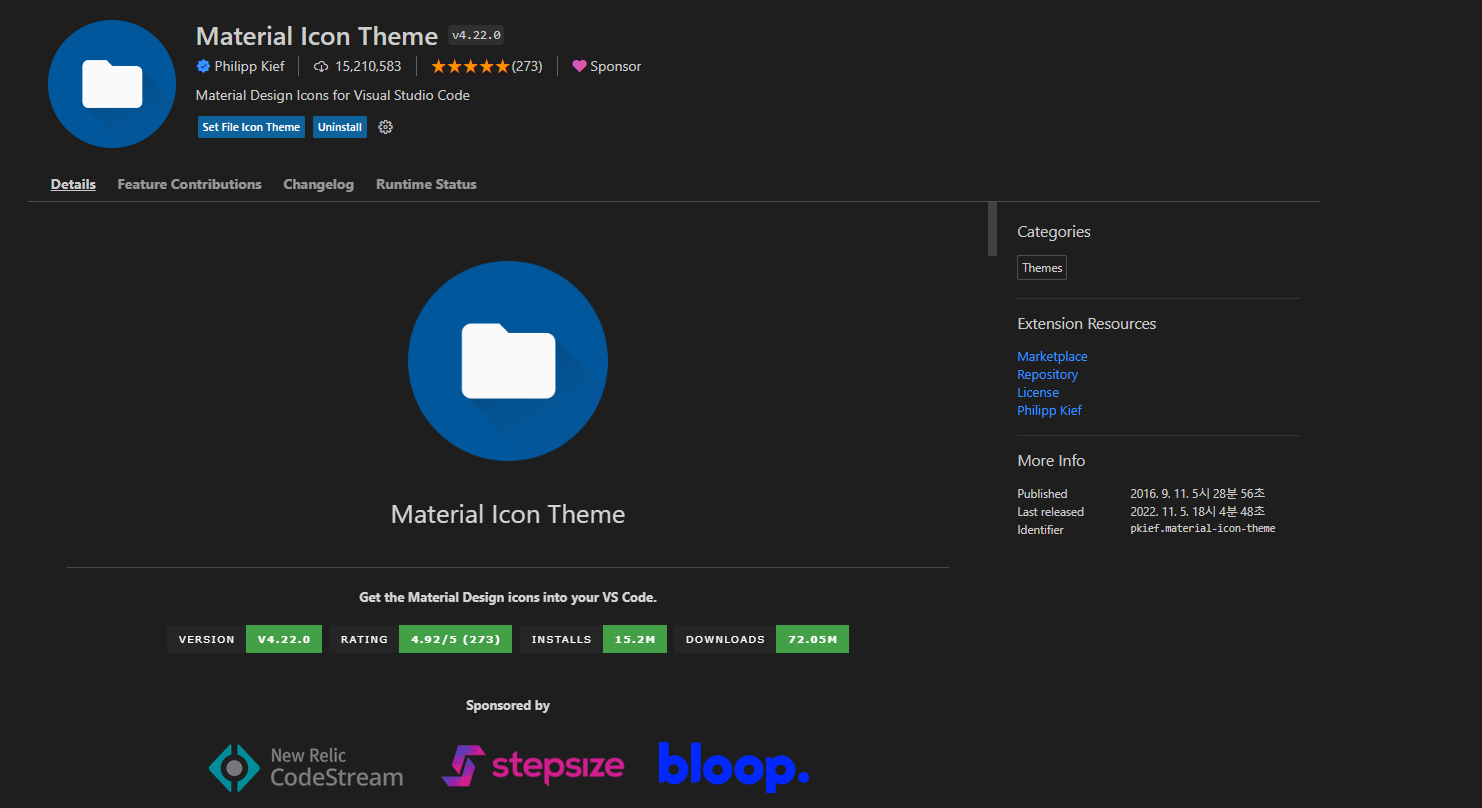Image resolution: width=1482 pixels, height=808 pixels.
Task: Click the Set File Icon Theme button
Action: point(251,127)
